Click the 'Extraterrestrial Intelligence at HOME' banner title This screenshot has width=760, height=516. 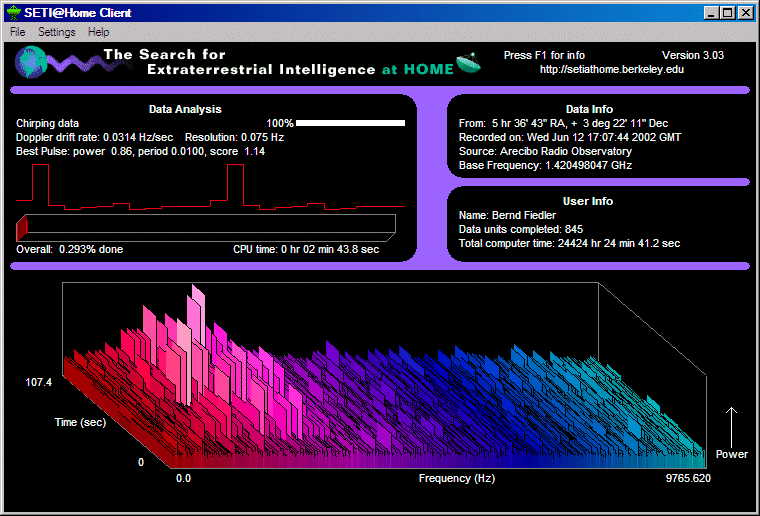[x=301, y=70]
